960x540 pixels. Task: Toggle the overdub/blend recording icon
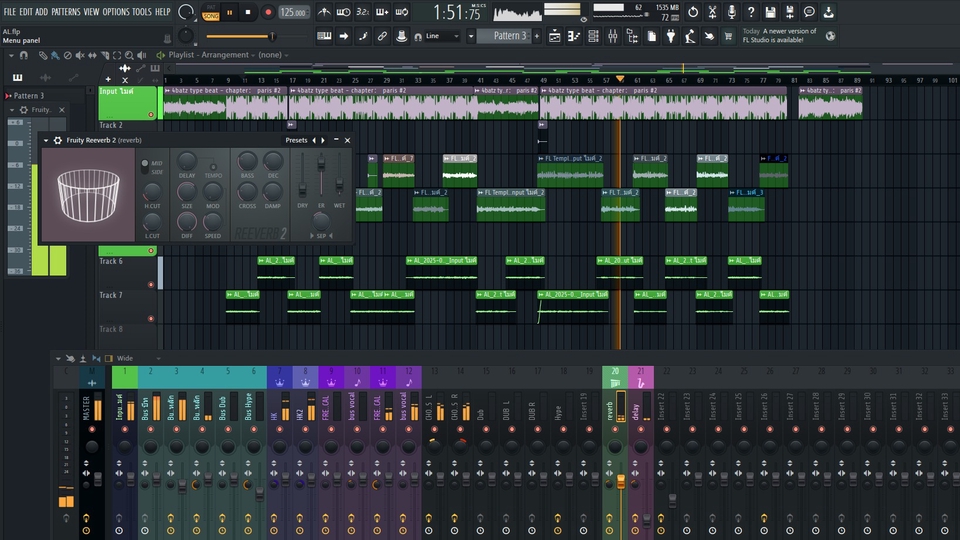382,12
